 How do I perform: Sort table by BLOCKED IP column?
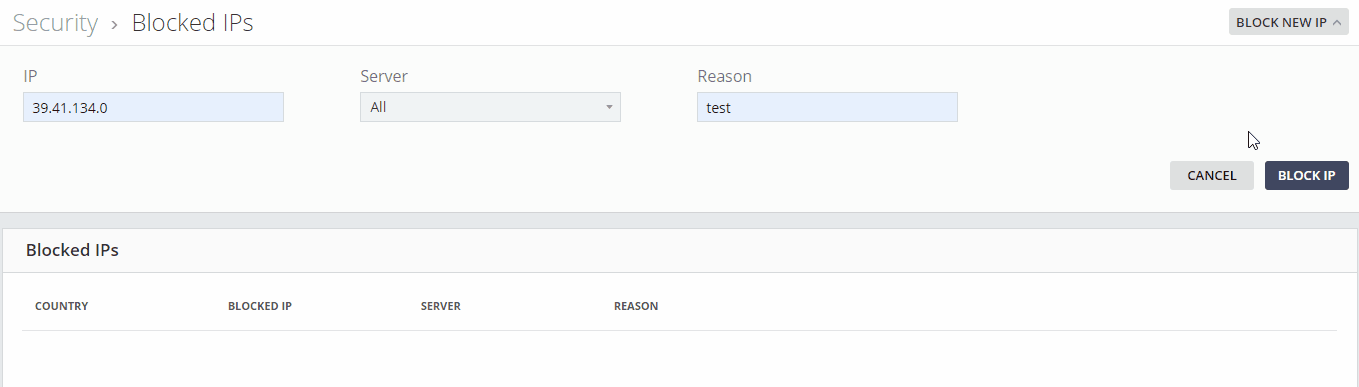tap(260, 306)
